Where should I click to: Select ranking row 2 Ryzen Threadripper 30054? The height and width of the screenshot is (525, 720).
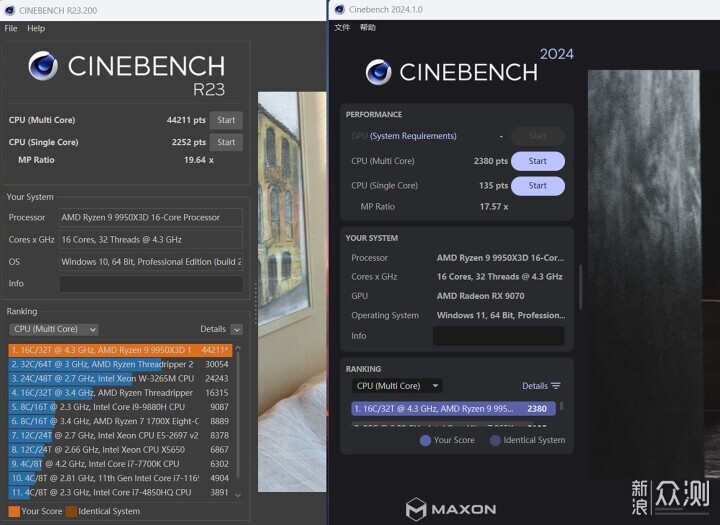[120, 364]
